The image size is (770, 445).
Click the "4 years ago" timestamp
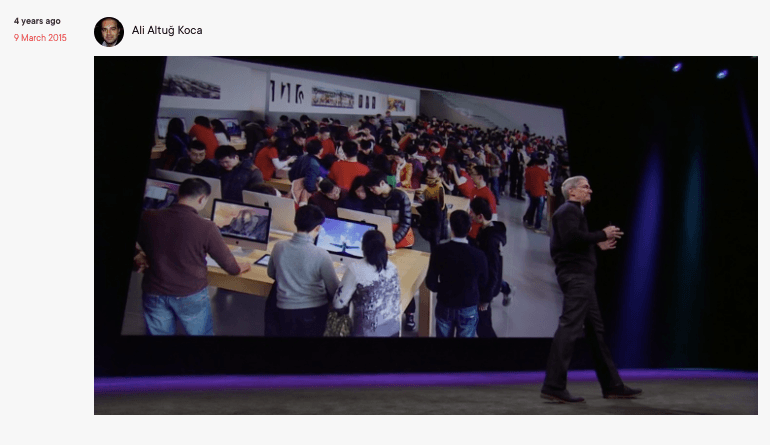37,21
